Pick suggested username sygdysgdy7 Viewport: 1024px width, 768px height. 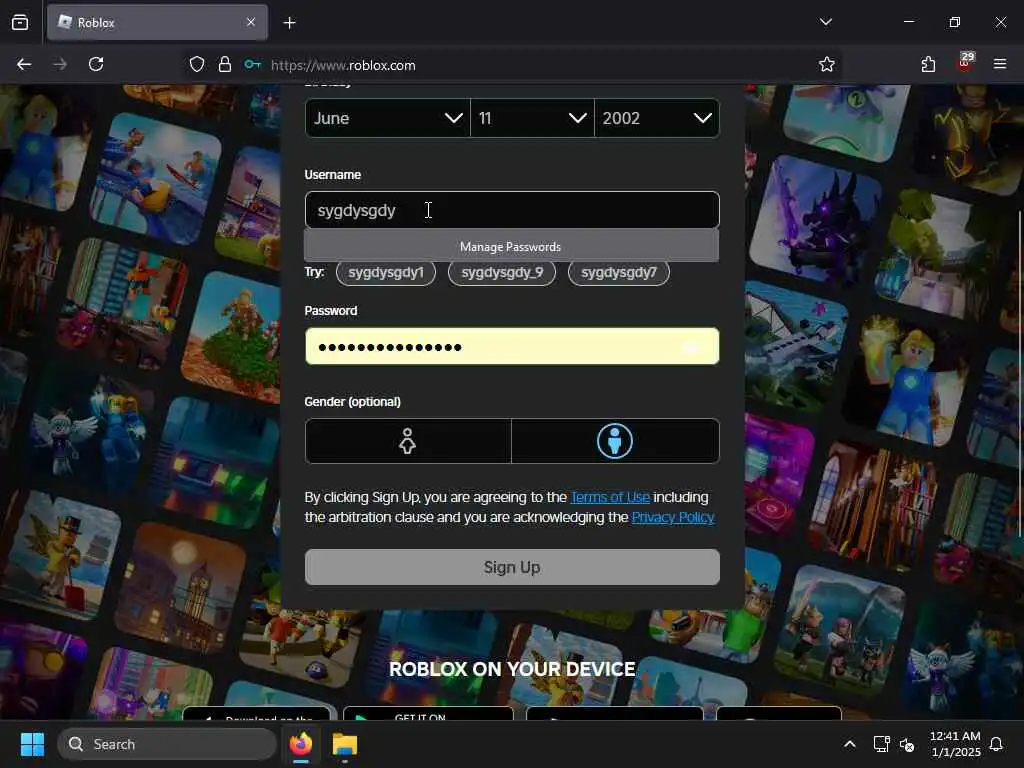click(x=619, y=272)
